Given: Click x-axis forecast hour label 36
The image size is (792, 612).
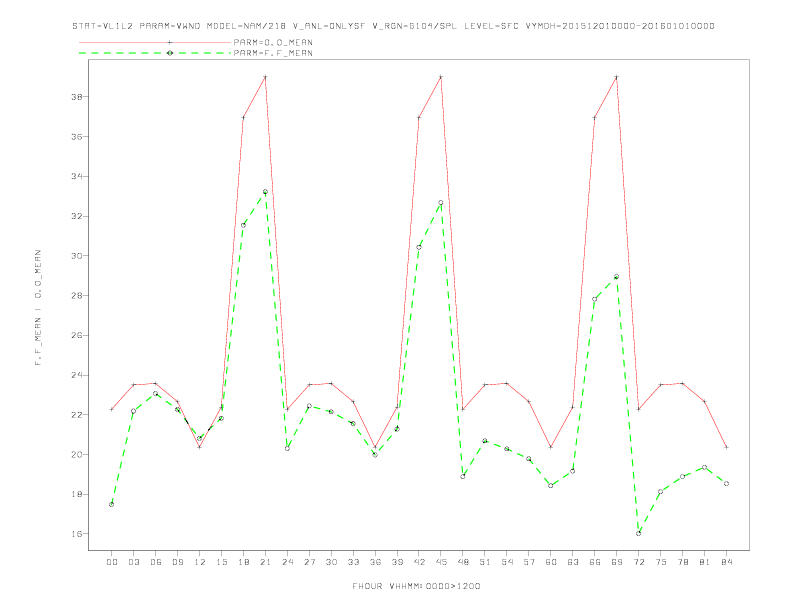Looking at the screenshot, I should tap(375, 562).
